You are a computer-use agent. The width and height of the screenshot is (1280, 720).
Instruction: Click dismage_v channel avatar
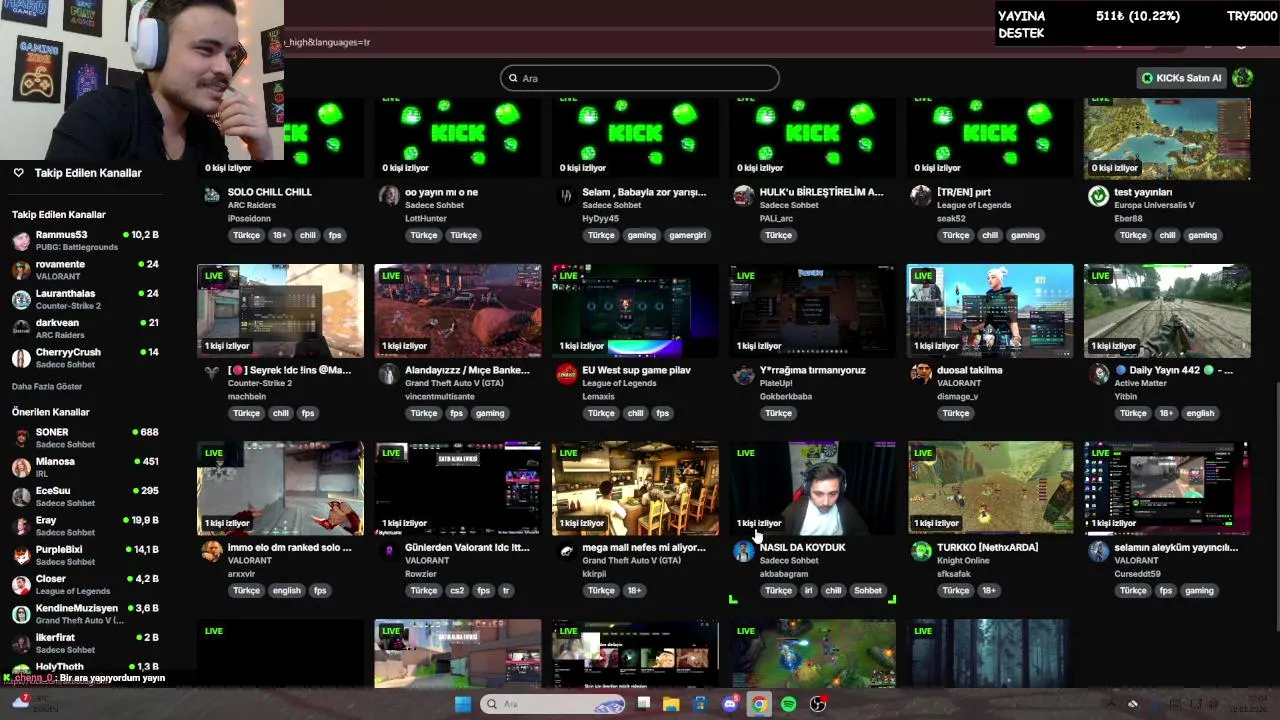[x=921, y=374]
